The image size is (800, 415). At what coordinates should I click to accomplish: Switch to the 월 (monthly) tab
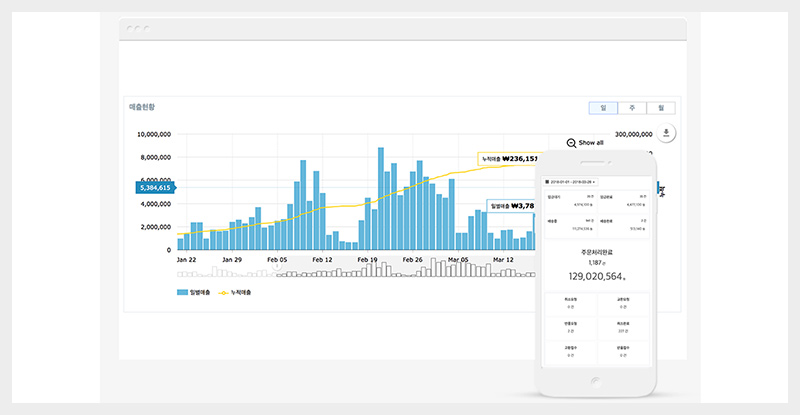pyautogui.click(x=661, y=108)
